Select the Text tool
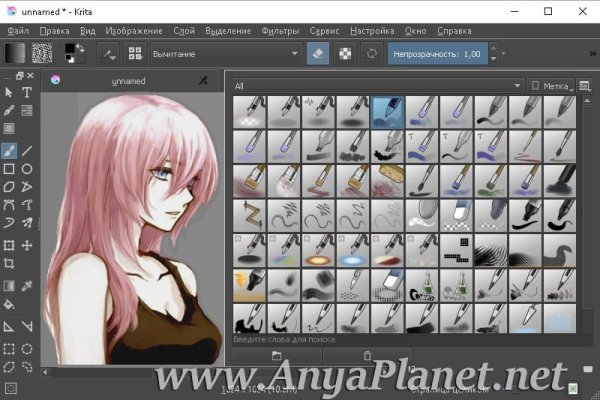Viewport: 600px width, 400px height. 27,93
